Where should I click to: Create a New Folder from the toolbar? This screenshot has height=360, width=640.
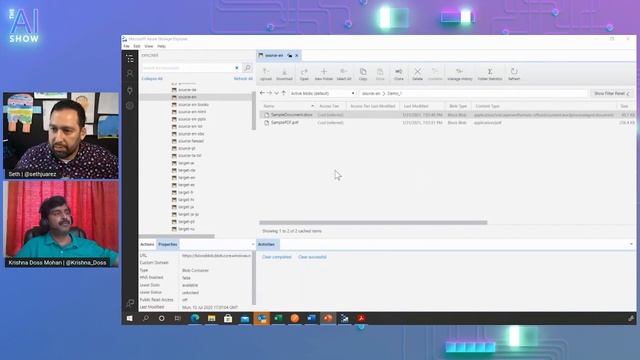pyautogui.click(x=324, y=74)
